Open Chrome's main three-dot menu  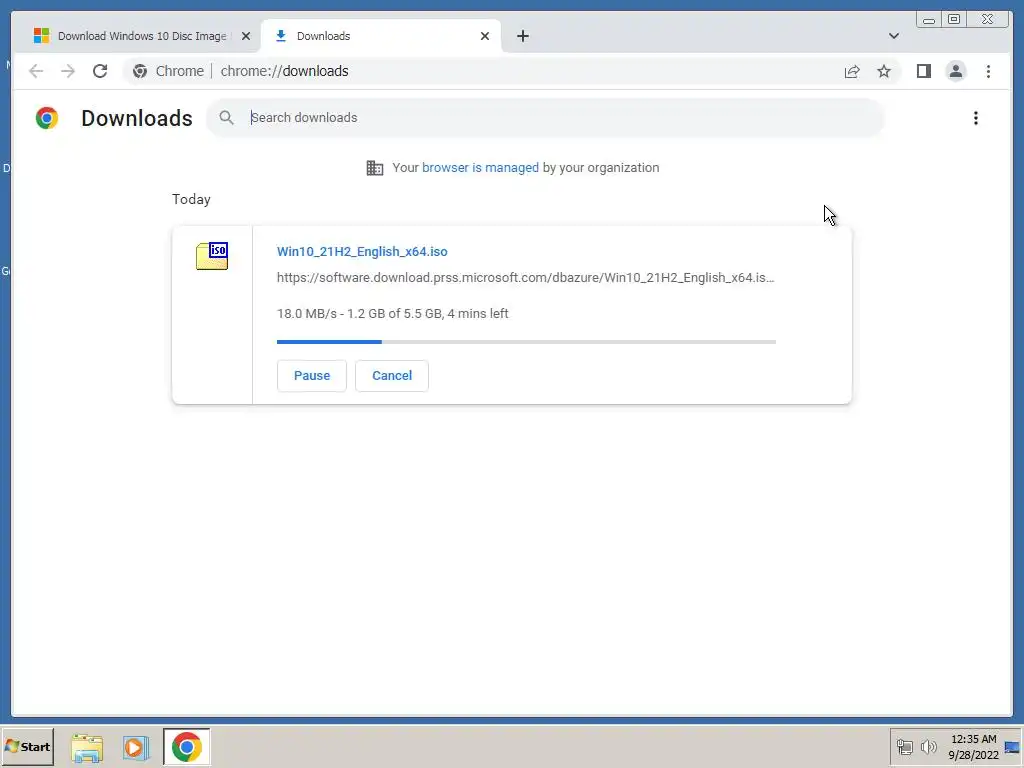tap(988, 71)
